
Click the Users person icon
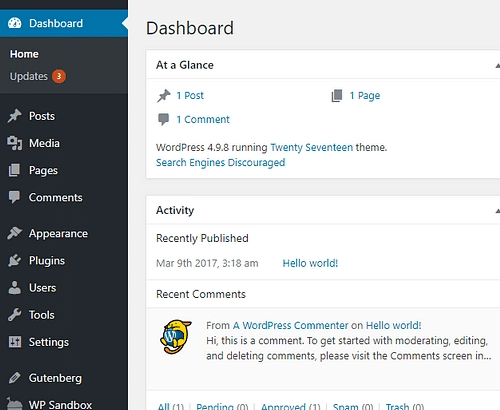tap(14, 288)
